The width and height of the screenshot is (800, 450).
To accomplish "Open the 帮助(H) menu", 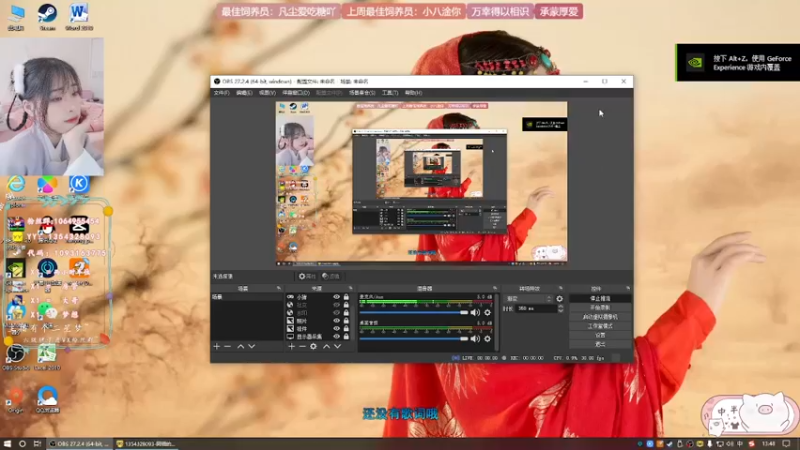I will pyautogui.click(x=413, y=93).
